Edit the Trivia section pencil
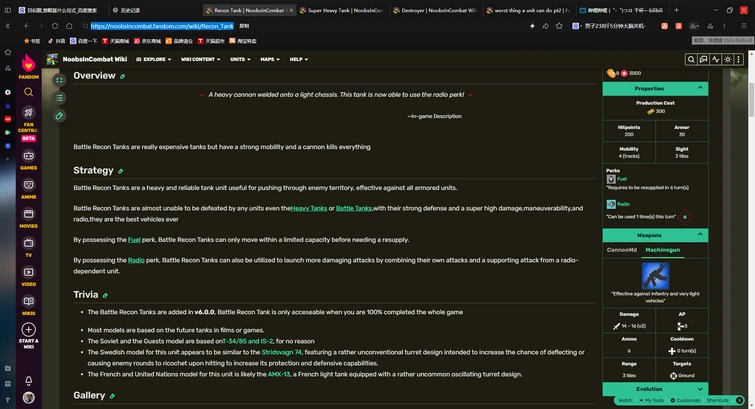The height and width of the screenshot is (409, 755). (105, 295)
